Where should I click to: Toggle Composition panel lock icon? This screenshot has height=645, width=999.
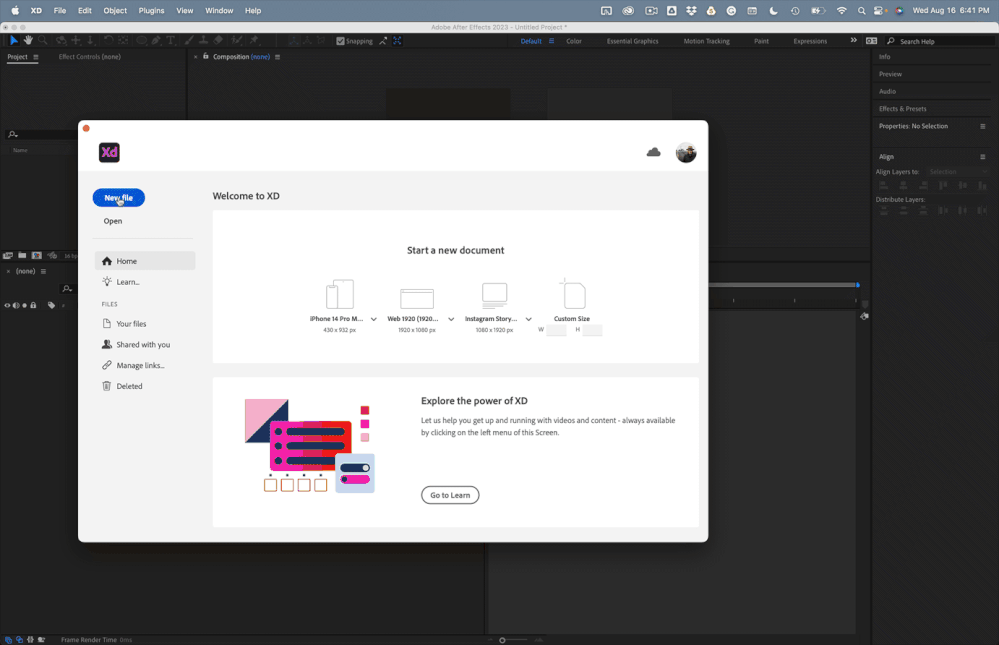[x=206, y=56]
